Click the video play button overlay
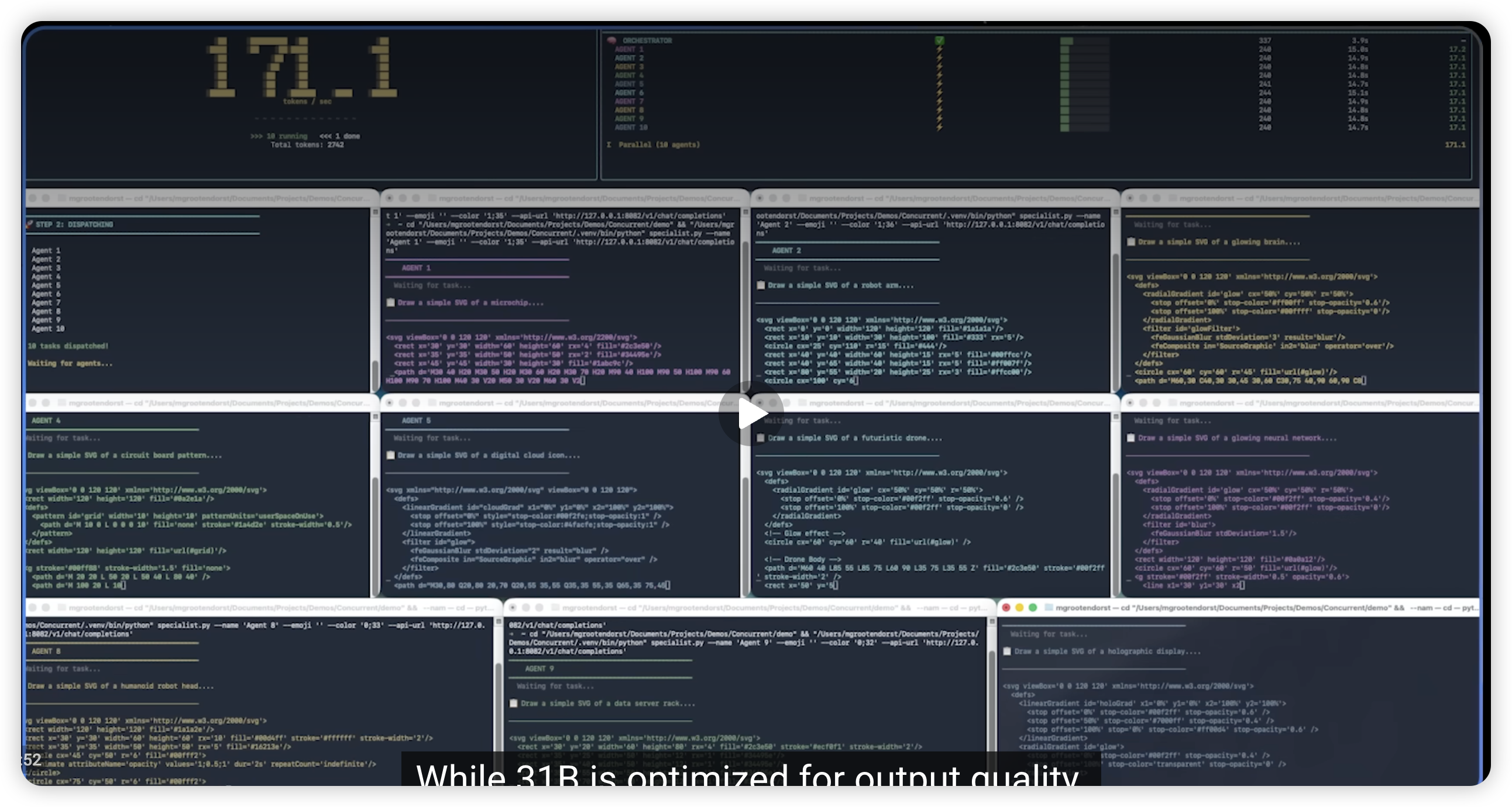Screen dimensions: 1512x807 click(751, 413)
